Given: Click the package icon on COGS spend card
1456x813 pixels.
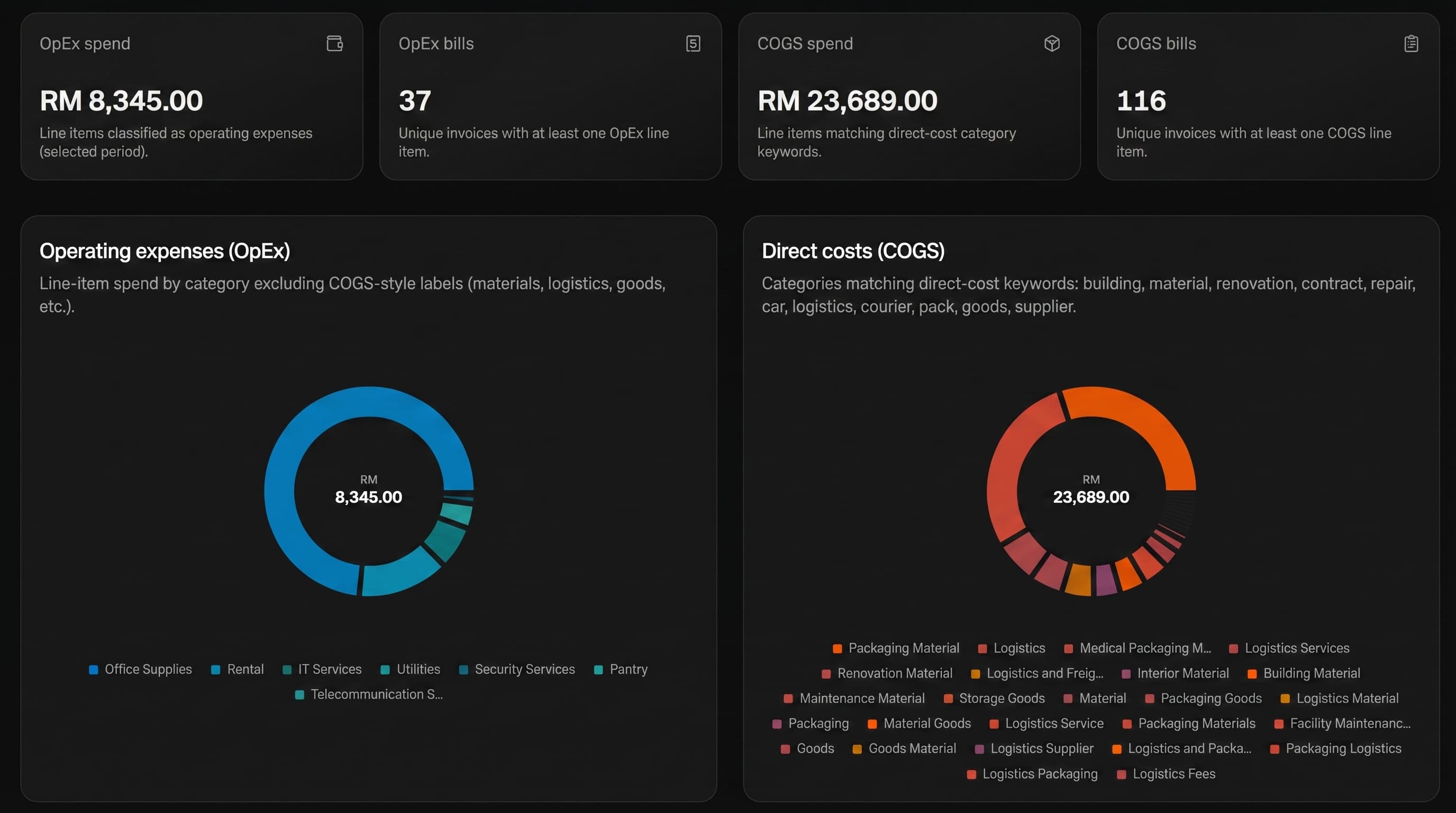Looking at the screenshot, I should [1052, 43].
